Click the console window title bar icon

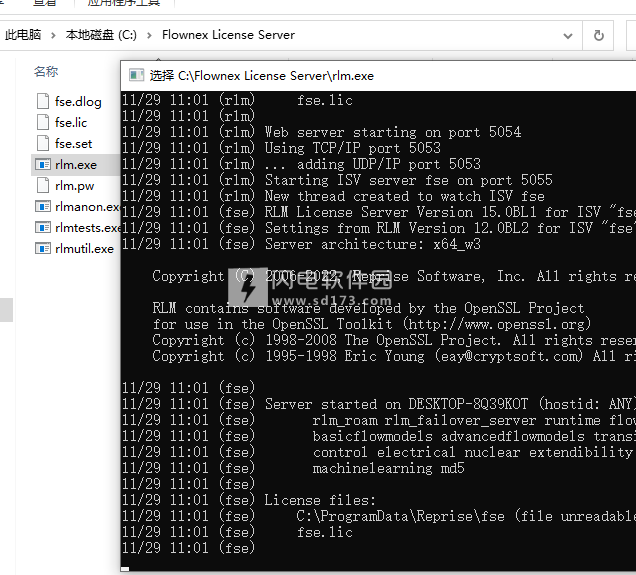[x=136, y=75]
